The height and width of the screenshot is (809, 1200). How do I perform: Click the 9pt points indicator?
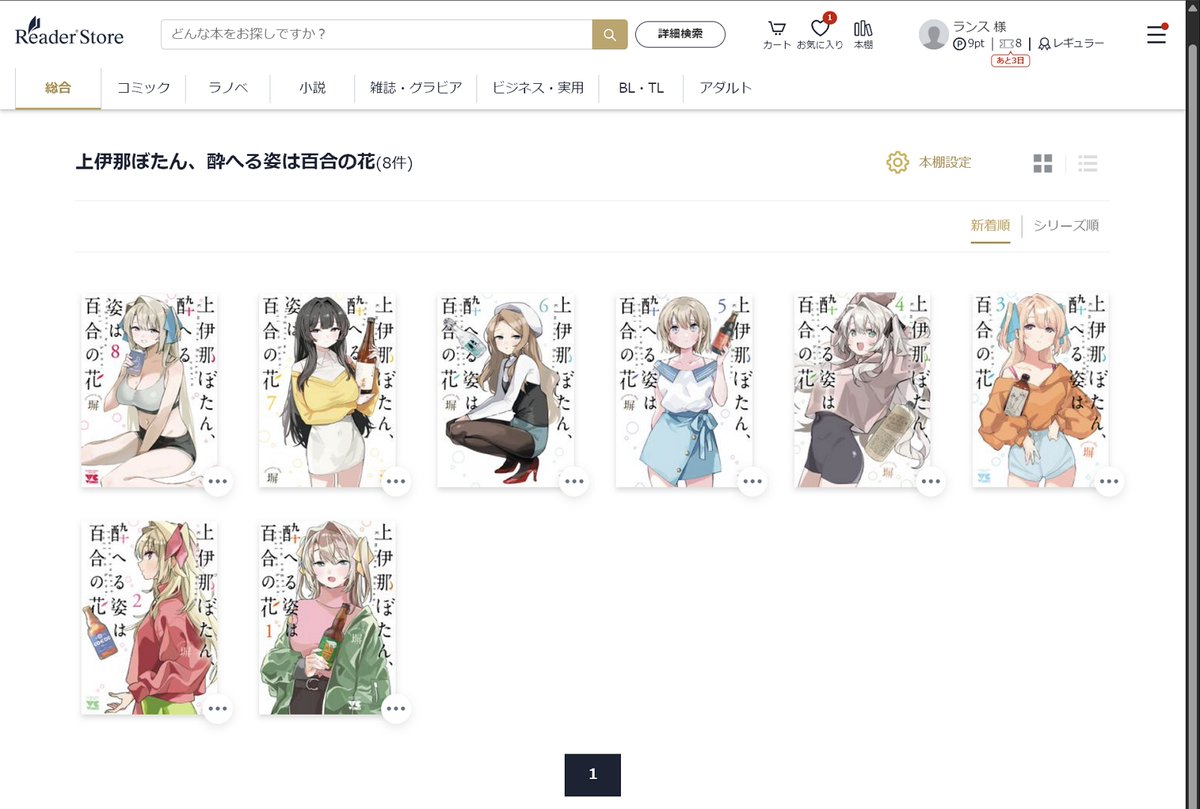pos(969,44)
